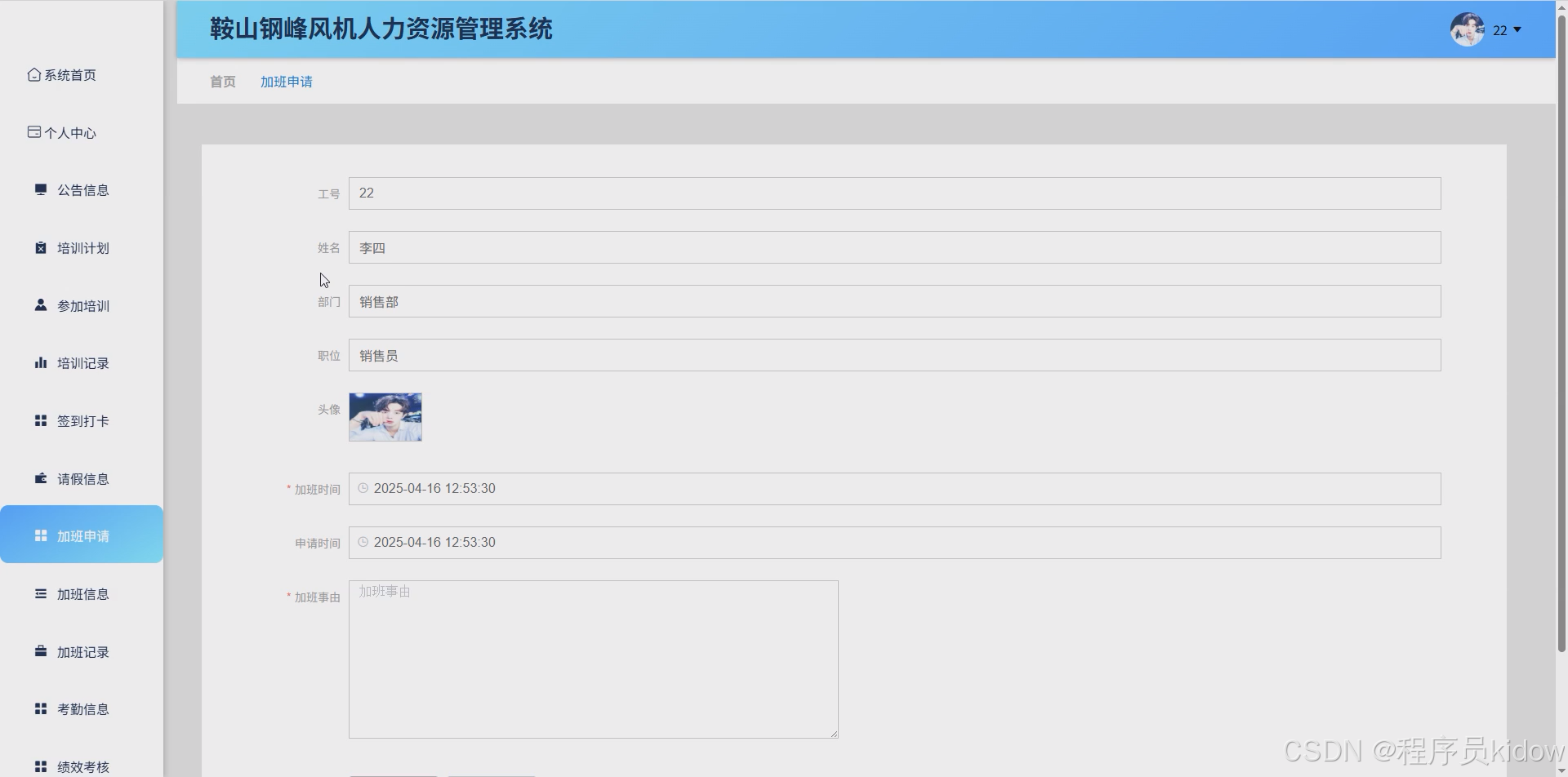Click the required 加班时间 label
Image resolution: width=1568 pixels, height=777 pixels.
point(314,490)
